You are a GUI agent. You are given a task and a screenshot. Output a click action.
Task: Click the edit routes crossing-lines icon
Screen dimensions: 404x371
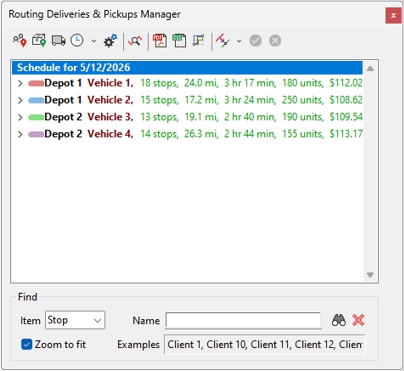point(222,41)
